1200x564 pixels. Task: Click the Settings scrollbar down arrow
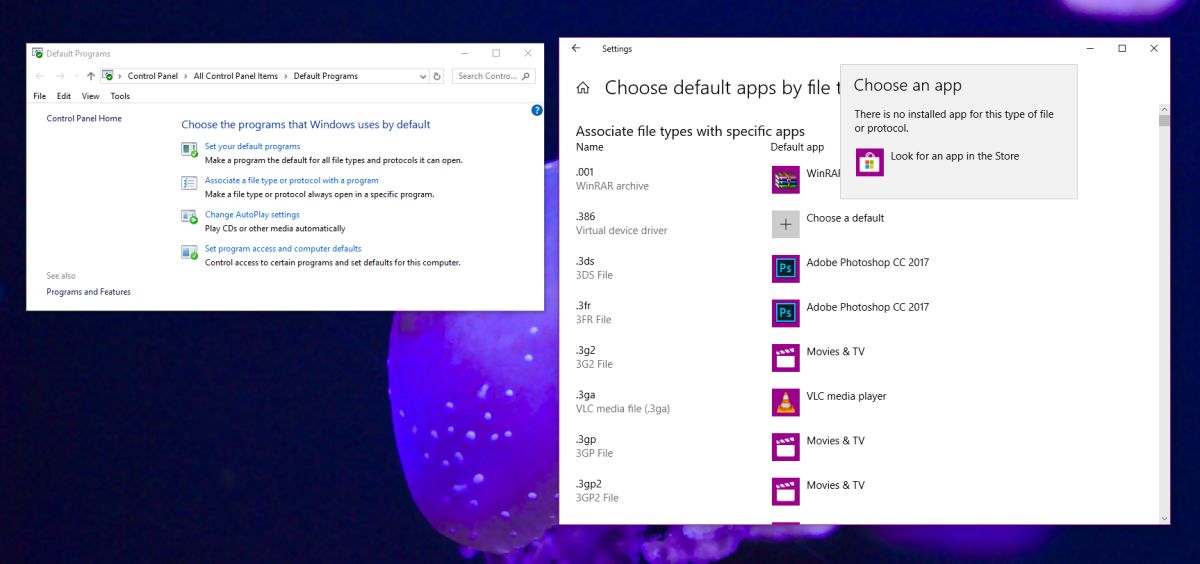pyautogui.click(x=1164, y=517)
